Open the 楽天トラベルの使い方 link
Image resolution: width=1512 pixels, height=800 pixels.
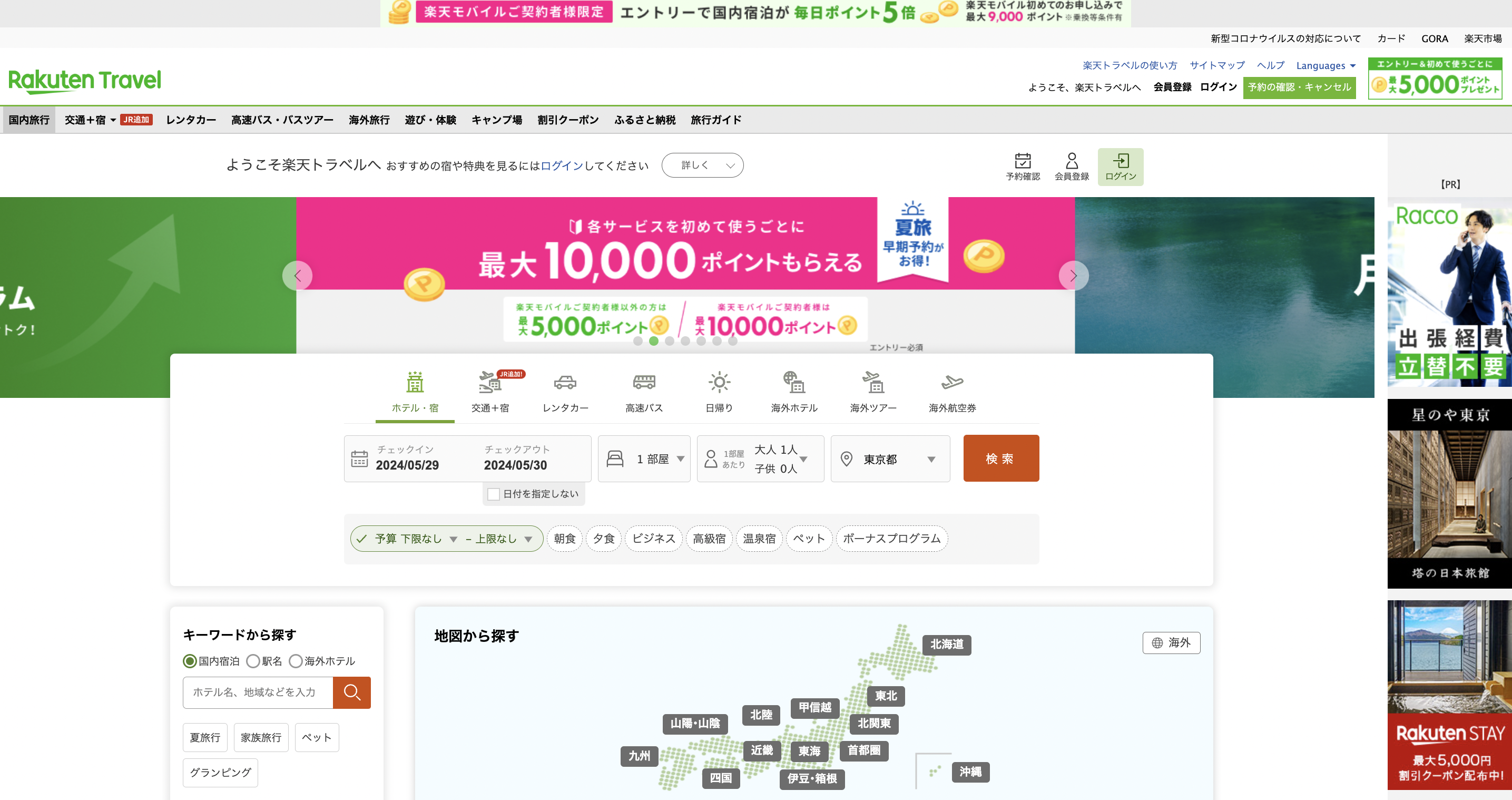pos(1130,66)
